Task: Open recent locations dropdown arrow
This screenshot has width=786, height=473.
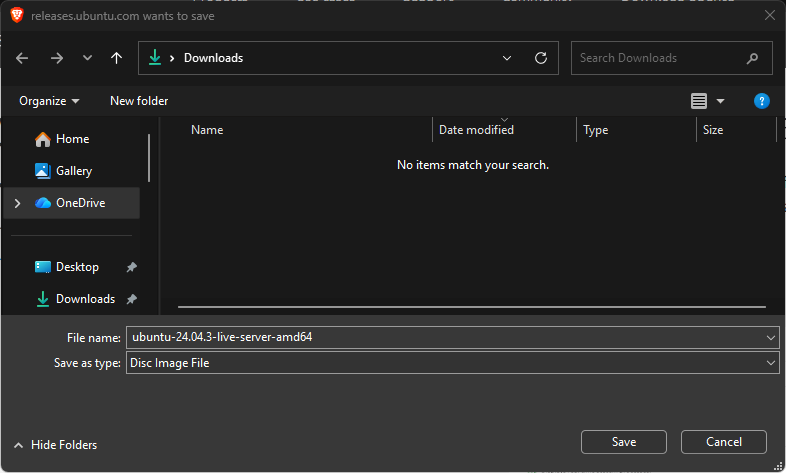Action: [x=87, y=58]
